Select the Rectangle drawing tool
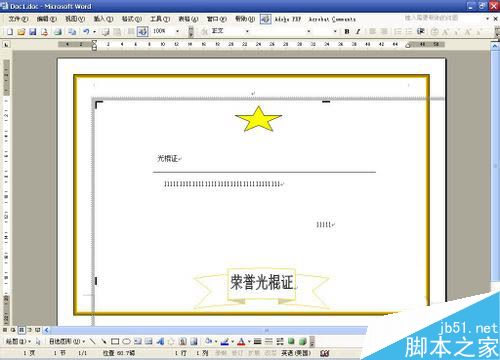 (x=115, y=341)
